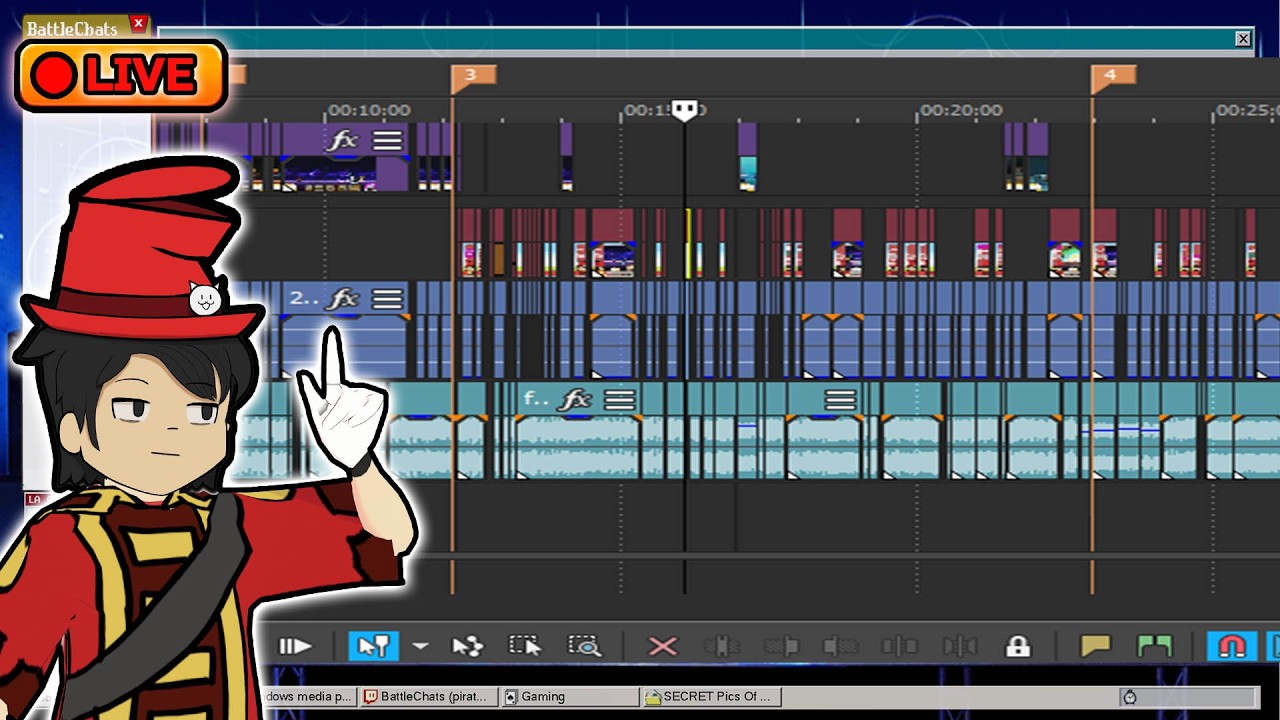This screenshot has width=1280, height=720.
Task: Open 'SECRET Pics Of' taskbar folder
Action: pos(712,697)
